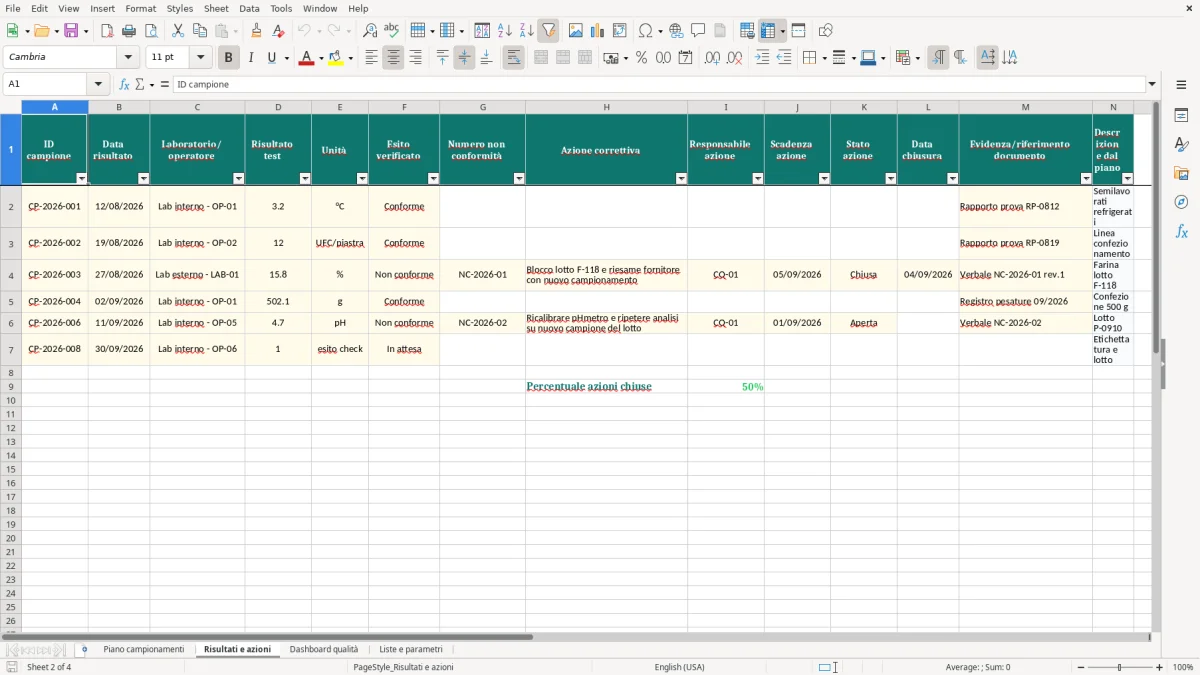The height and width of the screenshot is (675, 1200).
Task: Toggle Wrap Text
Action: pyautogui.click(x=513, y=58)
